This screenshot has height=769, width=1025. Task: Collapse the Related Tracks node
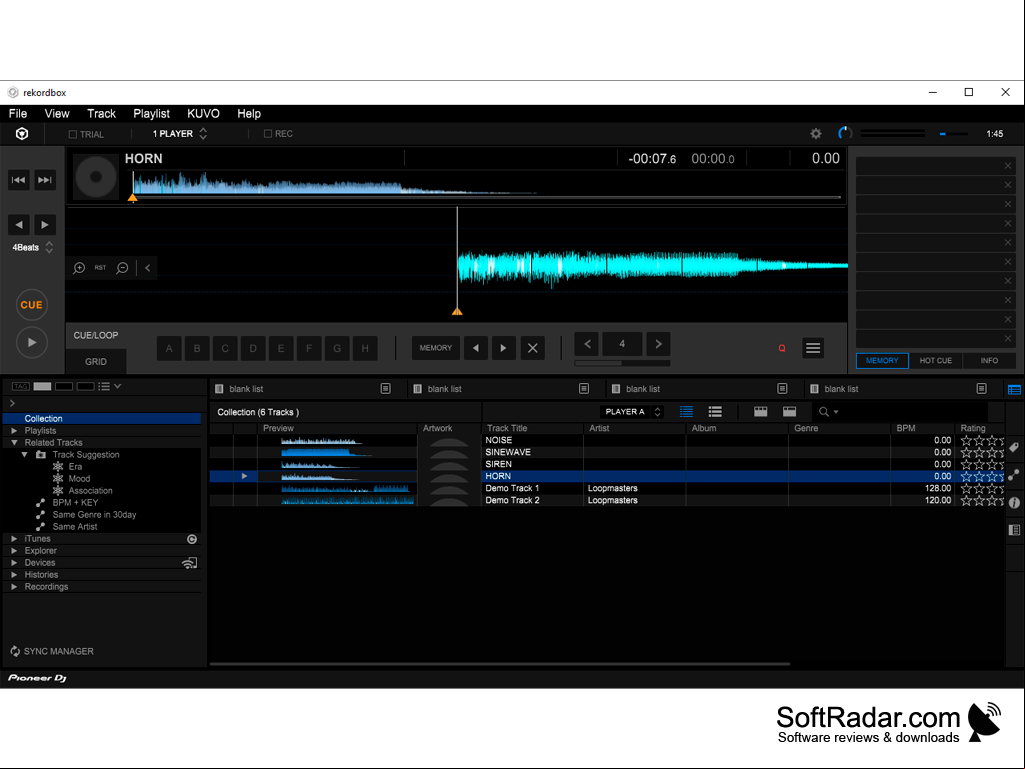click(x=14, y=443)
